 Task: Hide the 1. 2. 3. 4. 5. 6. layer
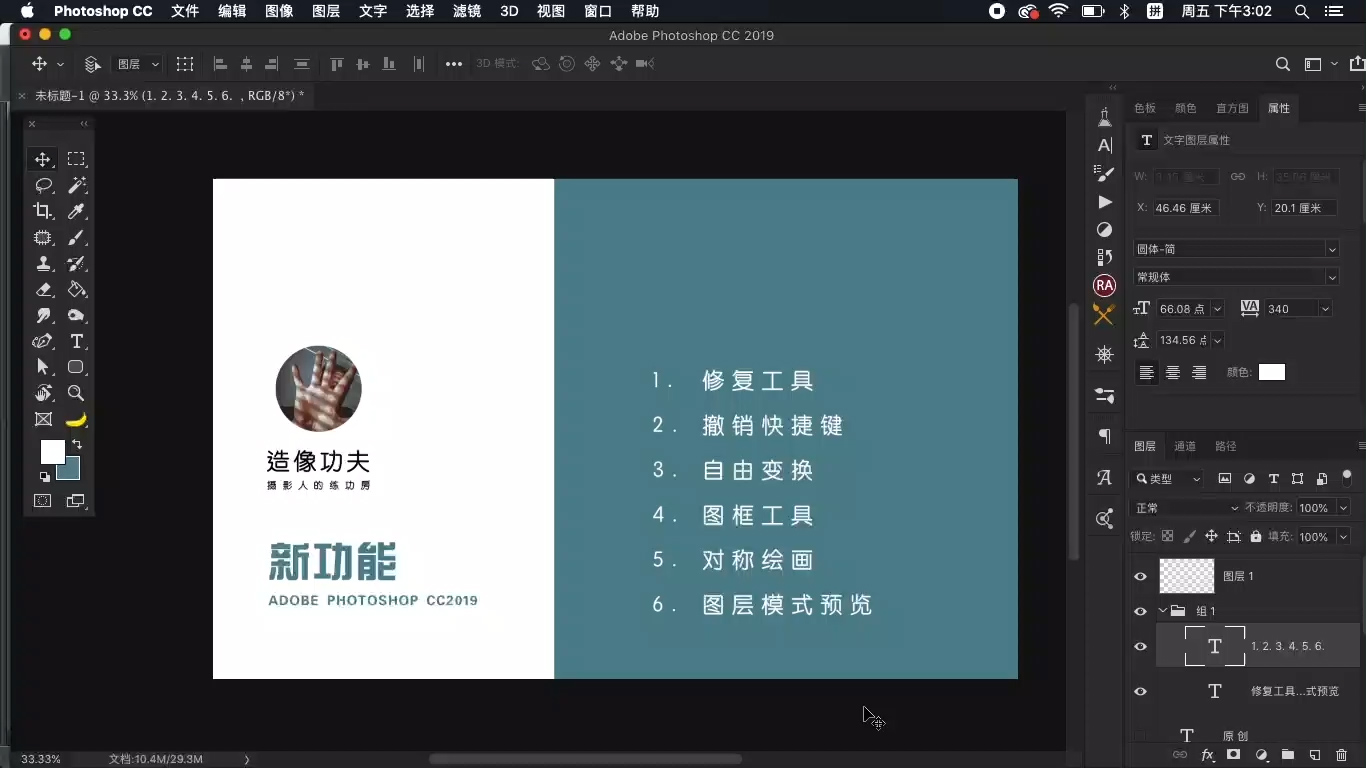(1140, 646)
